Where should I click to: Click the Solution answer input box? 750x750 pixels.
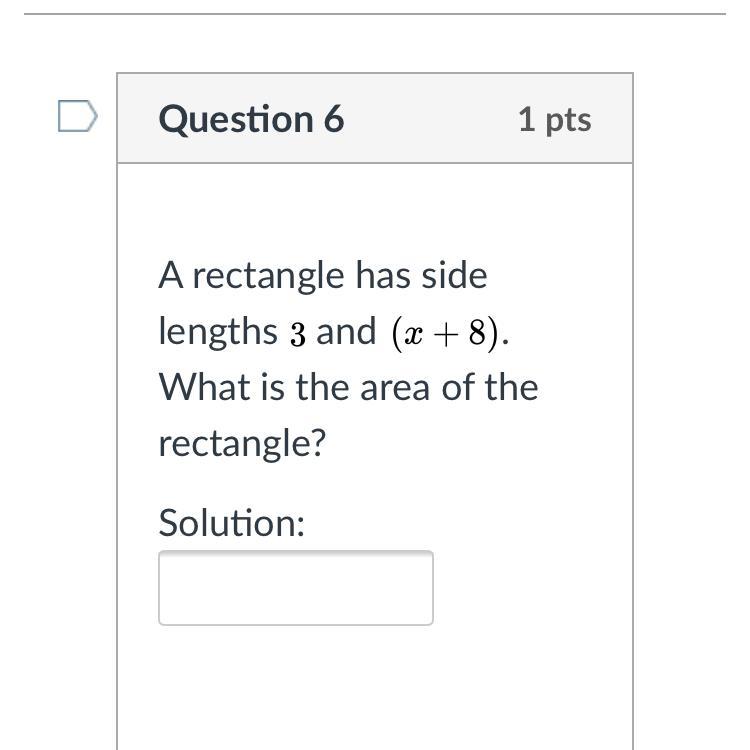click(x=295, y=588)
